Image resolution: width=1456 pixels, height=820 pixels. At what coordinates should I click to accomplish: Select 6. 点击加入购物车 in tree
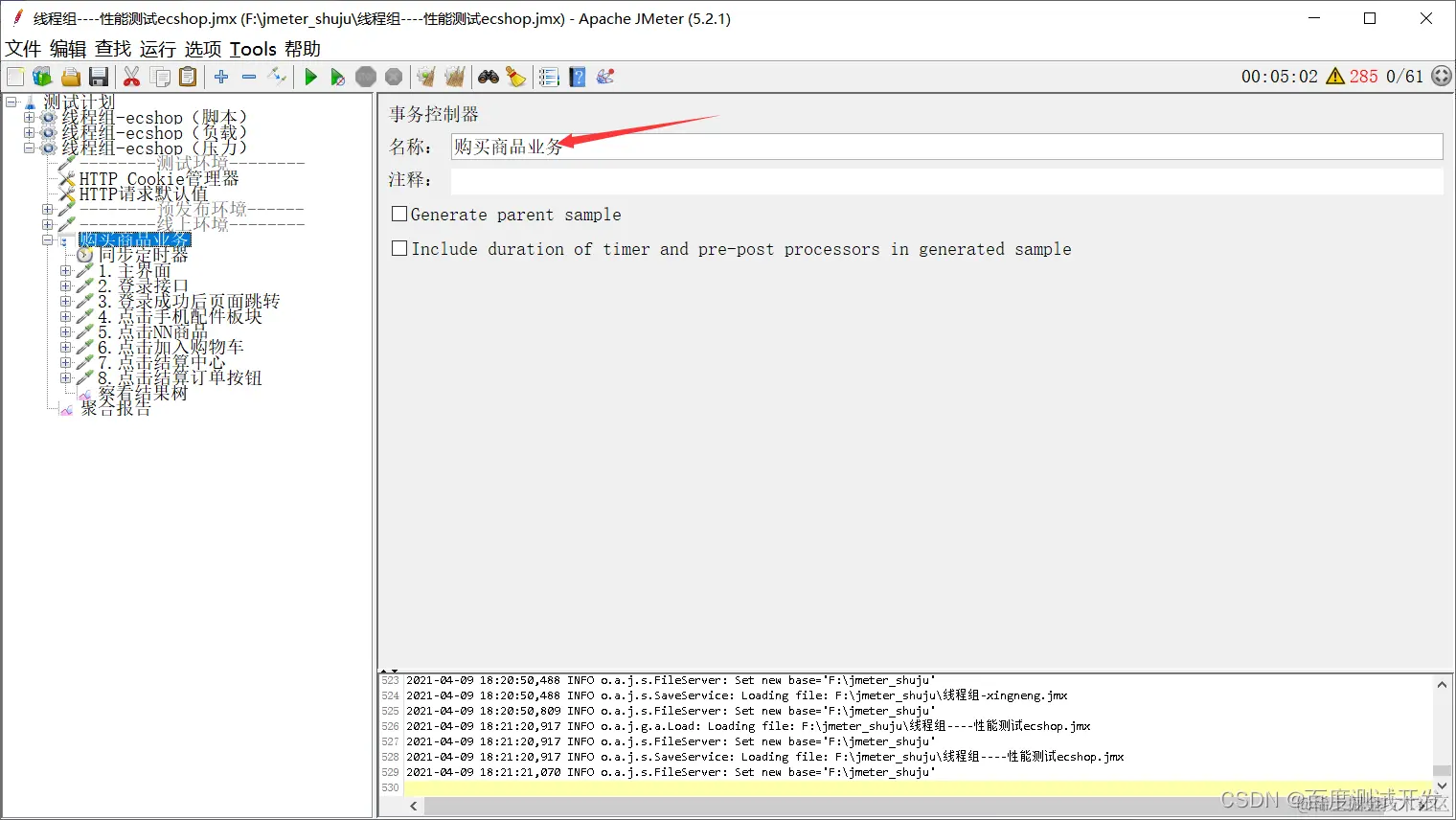171,348
